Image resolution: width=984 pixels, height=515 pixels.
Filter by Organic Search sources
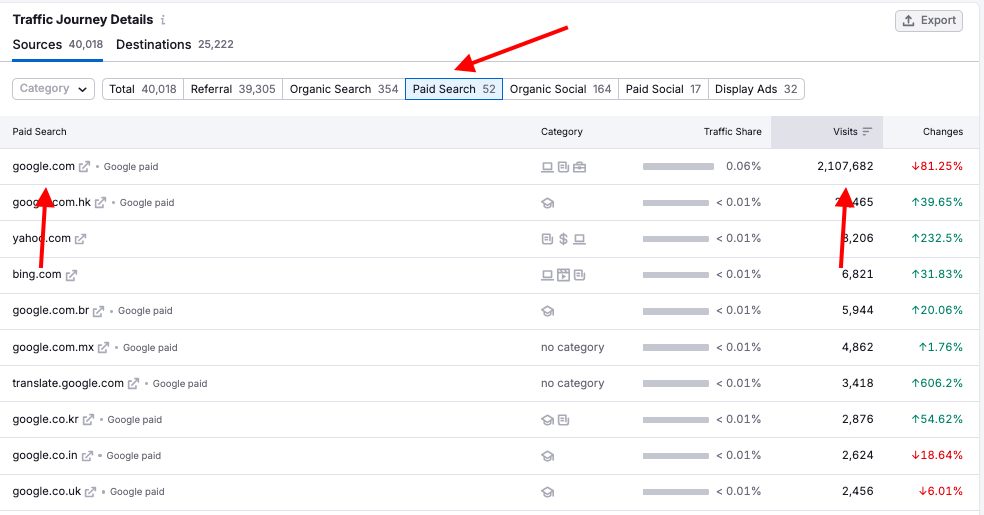(x=343, y=90)
